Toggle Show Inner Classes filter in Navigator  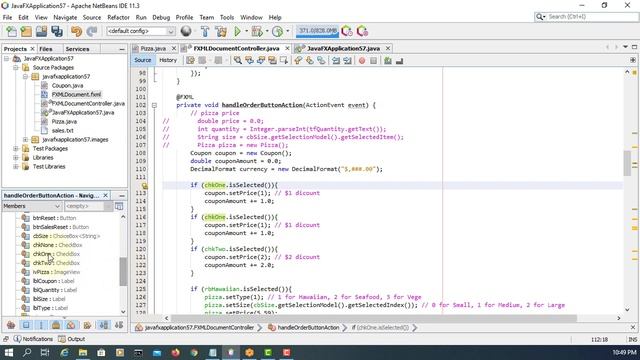point(71,325)
